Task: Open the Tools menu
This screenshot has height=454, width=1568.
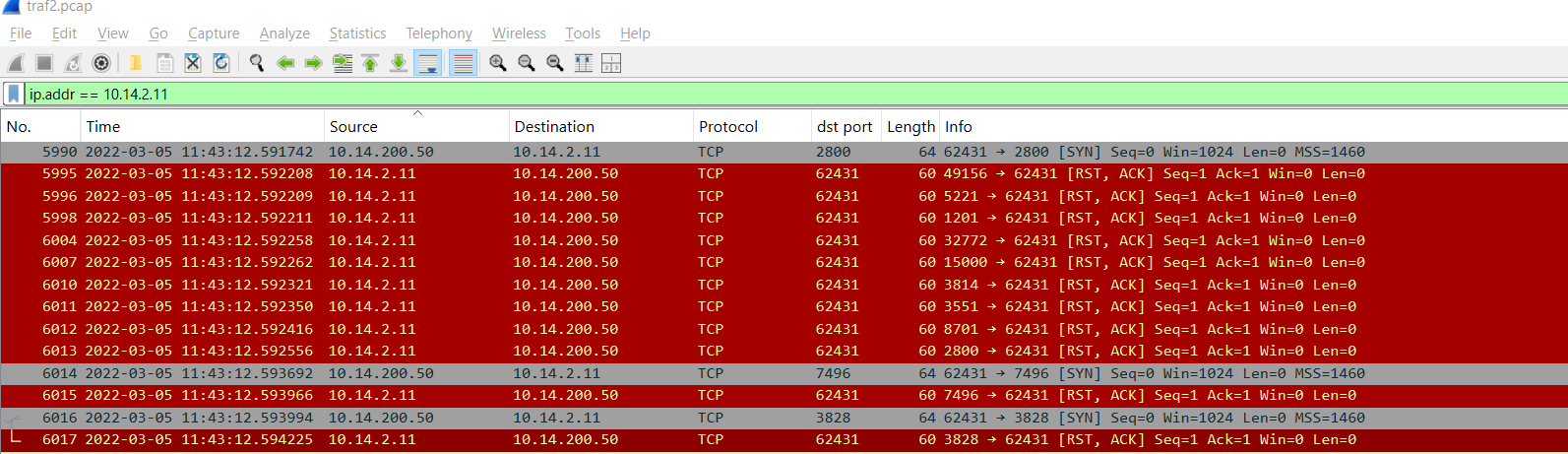Action: 583,33
